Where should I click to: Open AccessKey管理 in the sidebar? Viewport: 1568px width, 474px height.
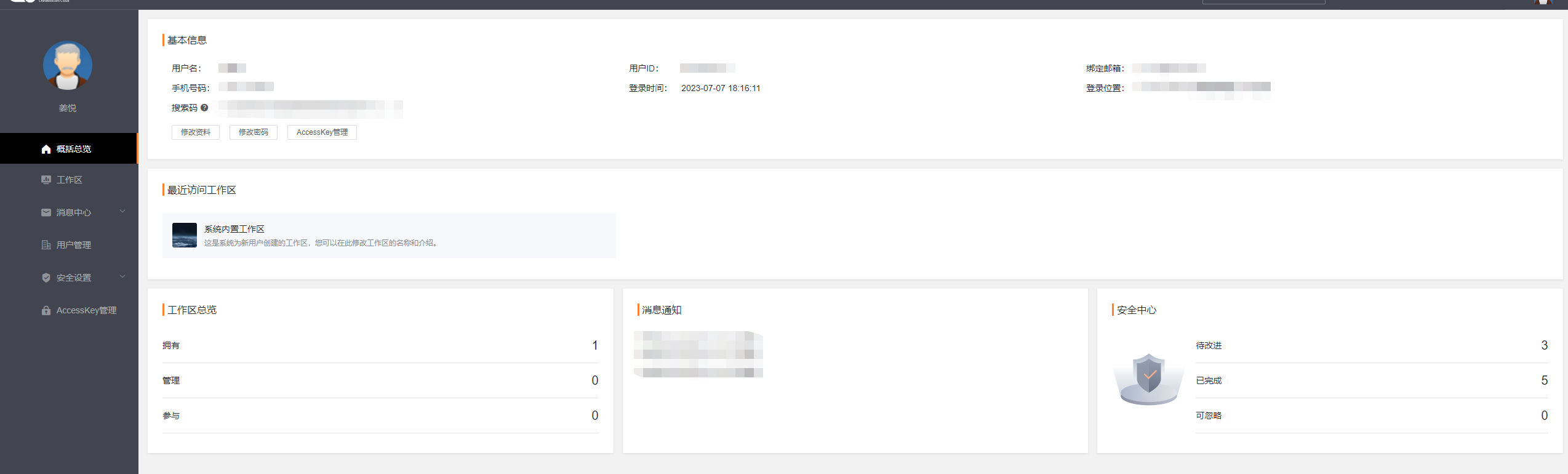pyautogui.click(x=69, y=310)
